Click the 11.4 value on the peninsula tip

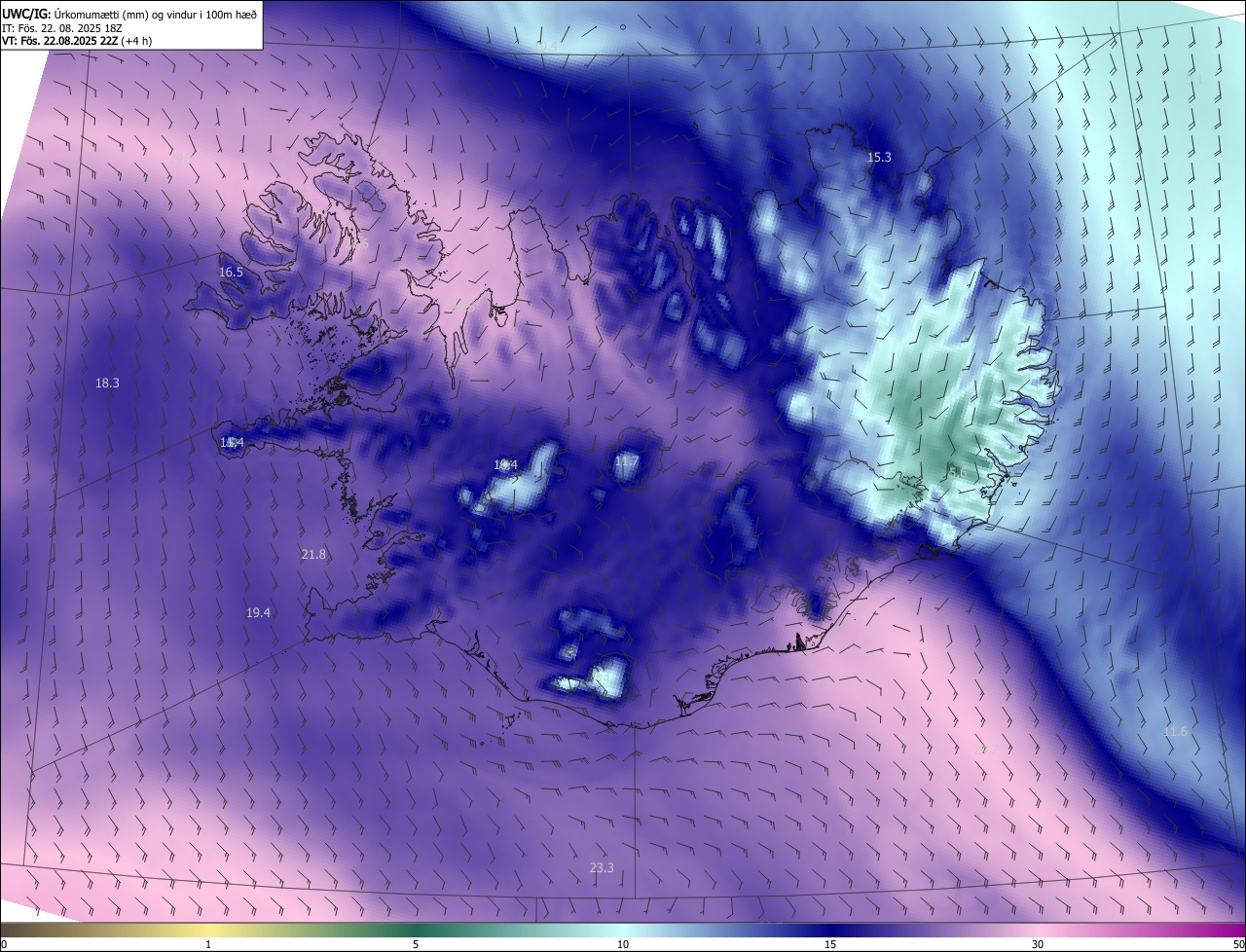point(232,443)
